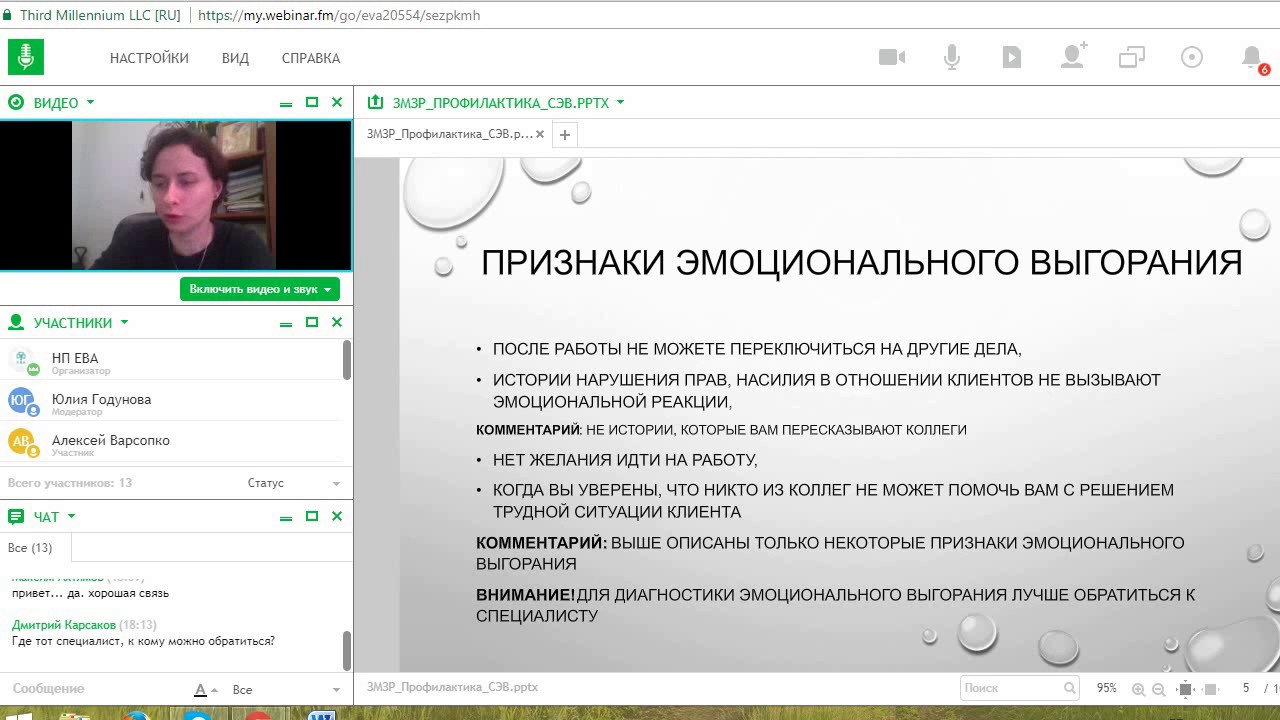Click participants list scrollbar
Viewport: 1280px width, 720px height.
tap(347, 360)
